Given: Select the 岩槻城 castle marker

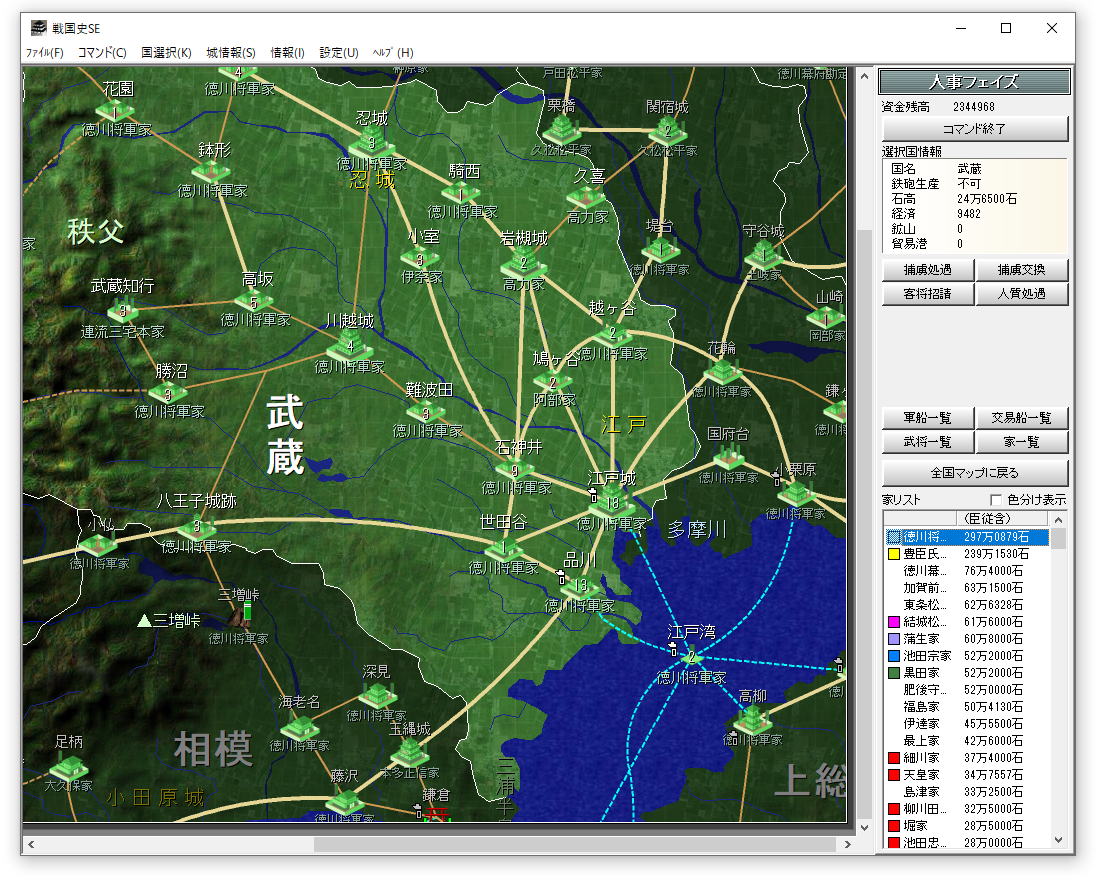Looking at the screenshot, I should coord(523,264).
